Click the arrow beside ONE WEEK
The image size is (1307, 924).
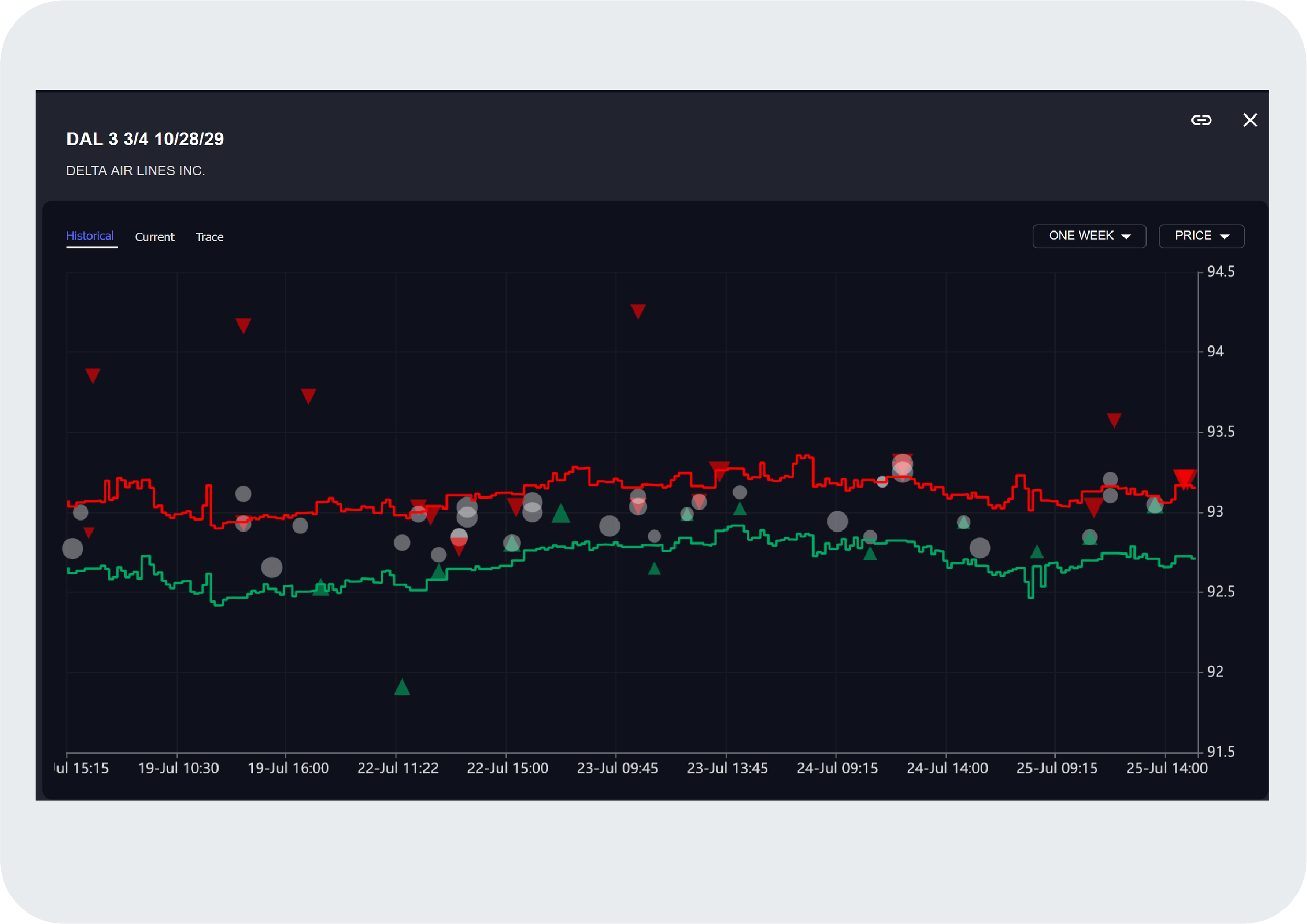1126,237
